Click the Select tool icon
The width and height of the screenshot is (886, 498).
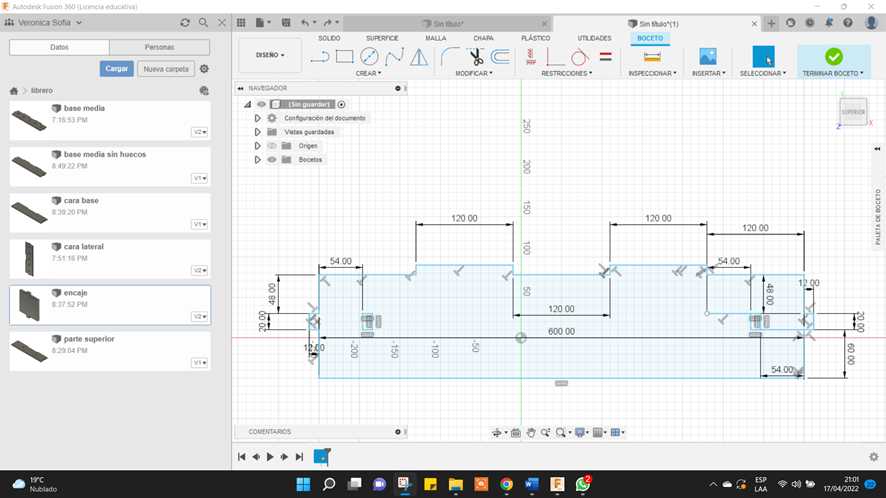763,57
